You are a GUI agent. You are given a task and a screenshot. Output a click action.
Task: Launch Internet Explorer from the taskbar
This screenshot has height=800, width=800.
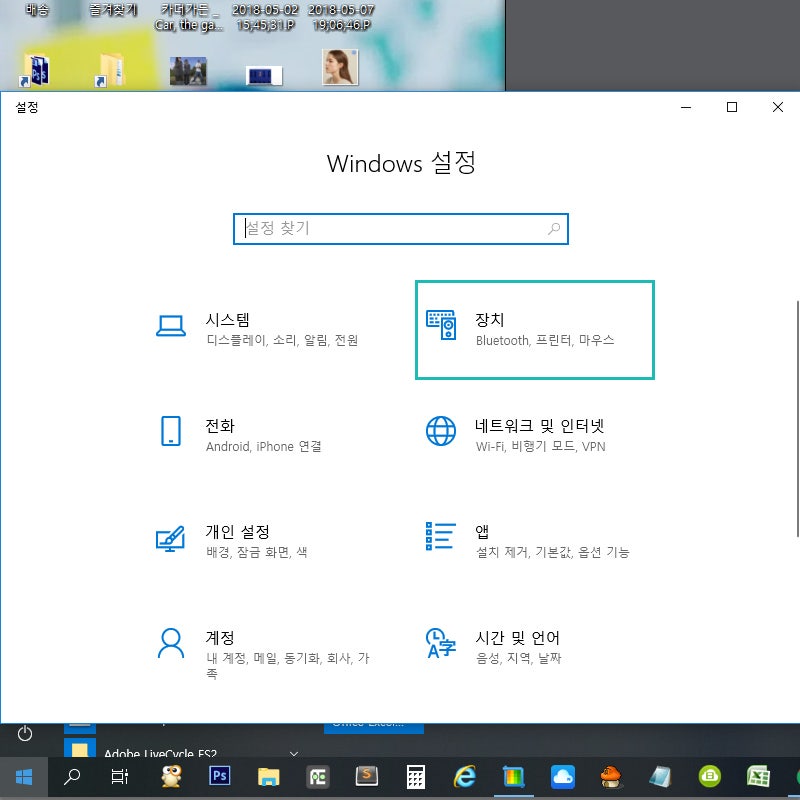pos(465,777)
